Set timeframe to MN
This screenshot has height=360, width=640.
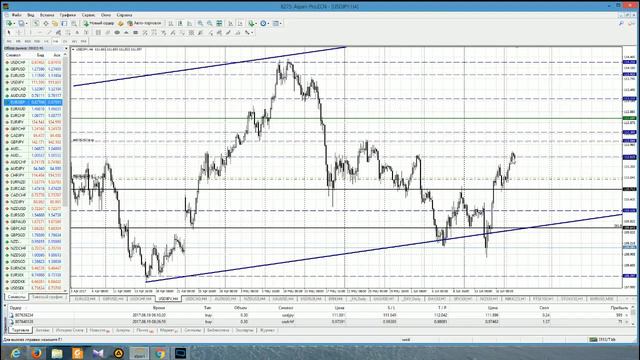84,41
